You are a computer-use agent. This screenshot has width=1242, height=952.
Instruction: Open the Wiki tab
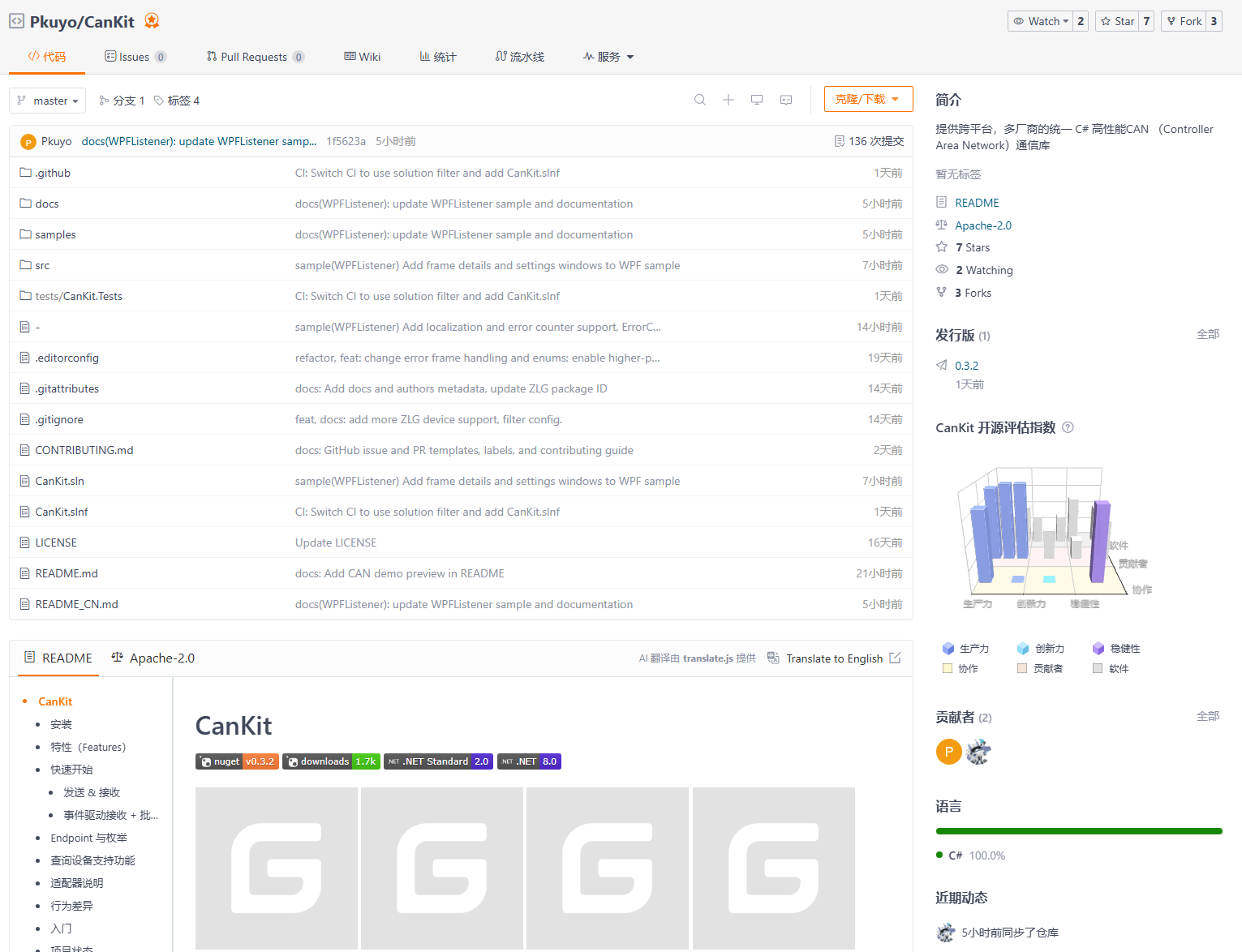coord(362,56)
